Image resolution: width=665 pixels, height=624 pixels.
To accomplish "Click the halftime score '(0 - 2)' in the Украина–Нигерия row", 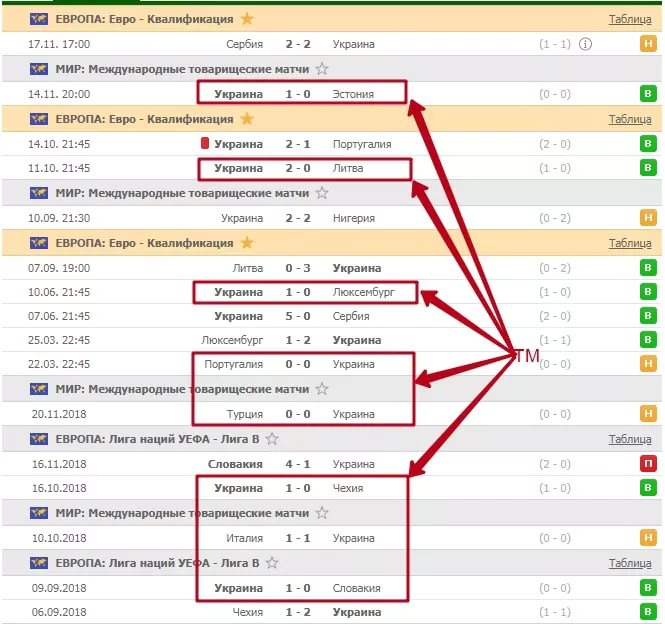I will coord(555,218).
